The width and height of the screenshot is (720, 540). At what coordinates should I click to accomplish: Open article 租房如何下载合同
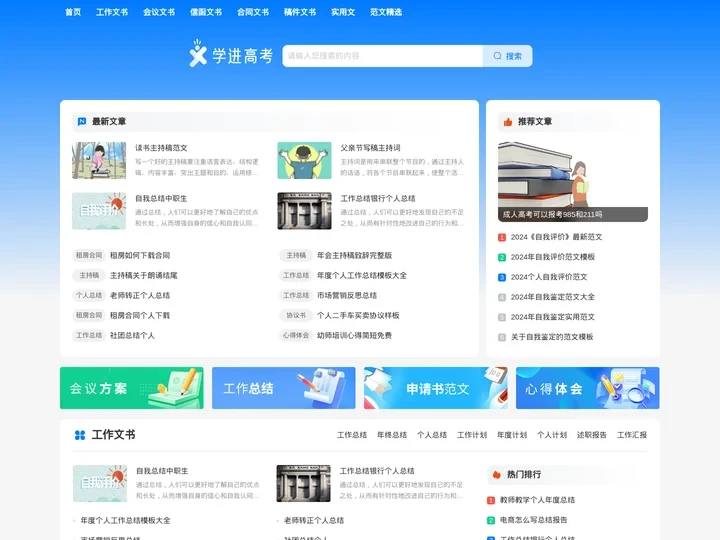point(140,255)
